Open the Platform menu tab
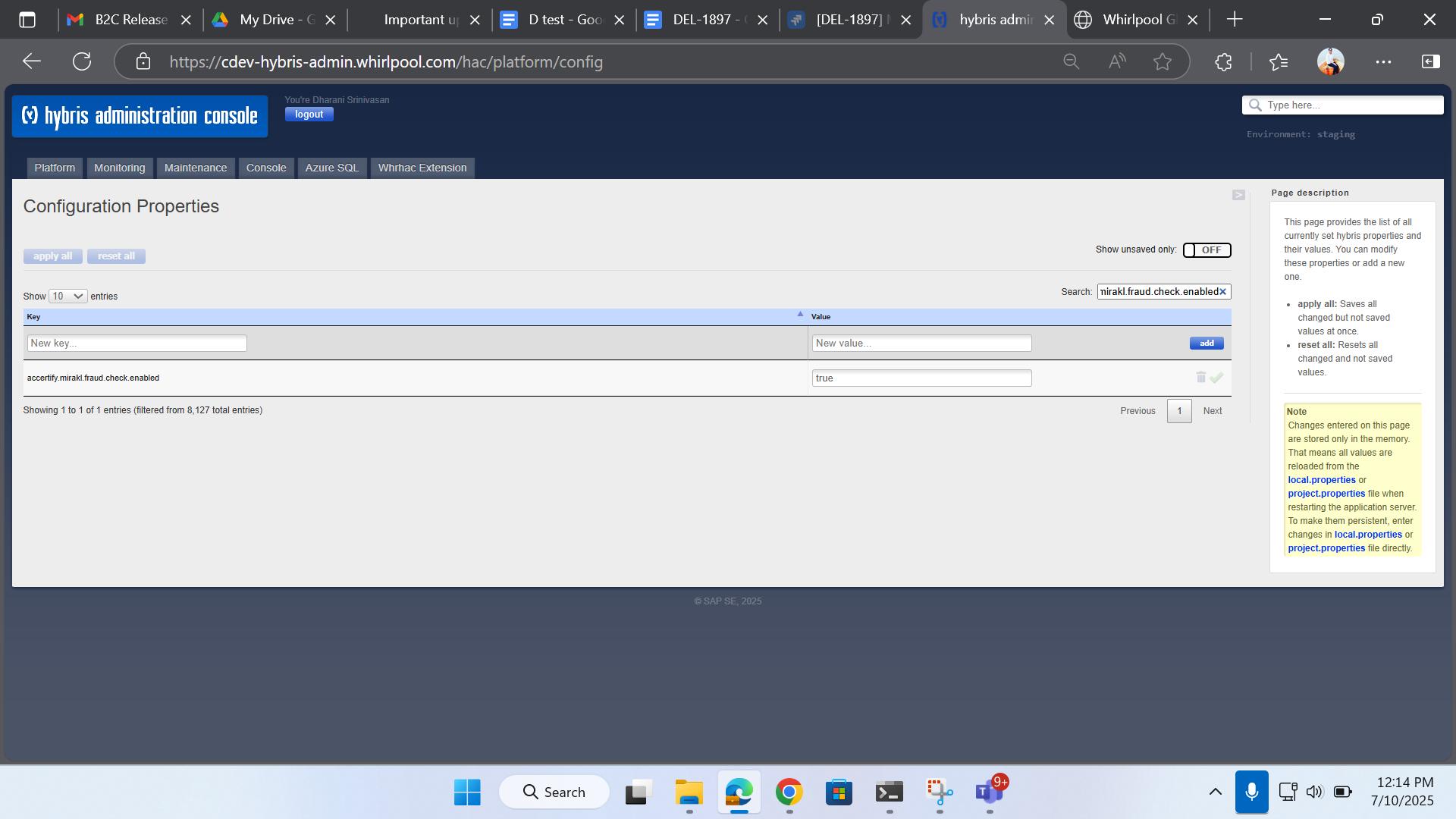Screen dimensions: 1456x819 55,168
